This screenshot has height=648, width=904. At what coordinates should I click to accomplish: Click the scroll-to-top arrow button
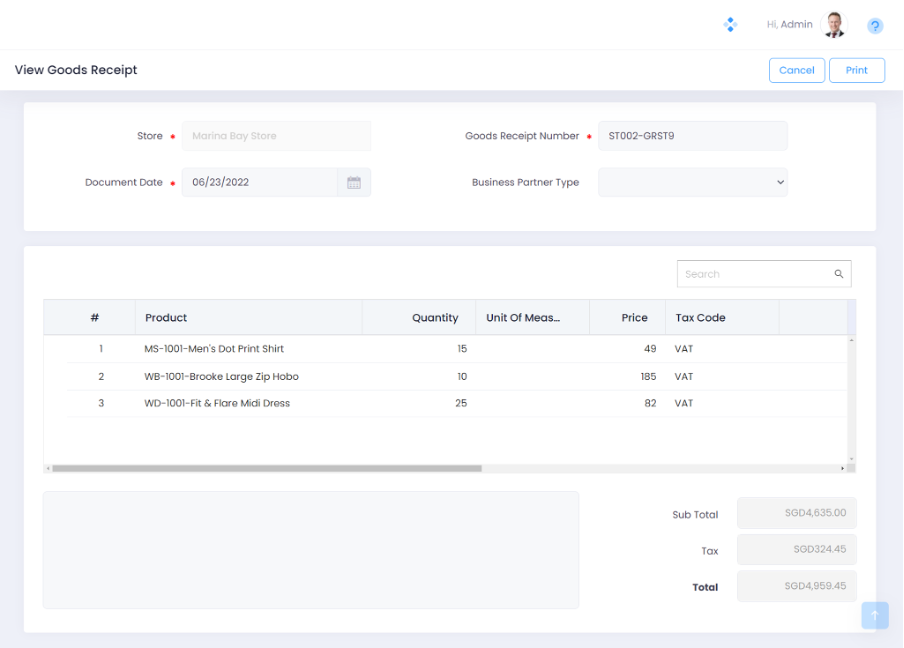coord(875,616)
